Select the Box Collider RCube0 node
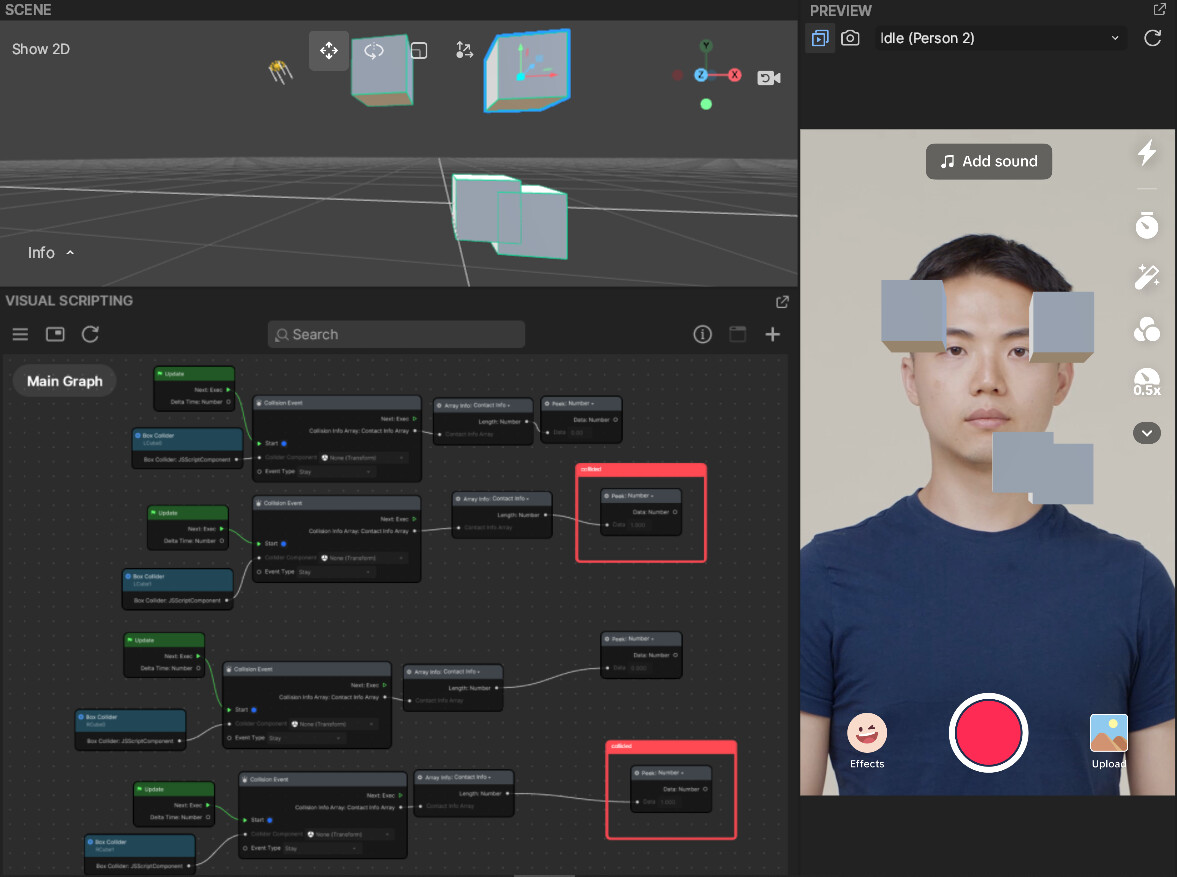The height and width of the screenshot is (877, 1177). click(131, 729)
